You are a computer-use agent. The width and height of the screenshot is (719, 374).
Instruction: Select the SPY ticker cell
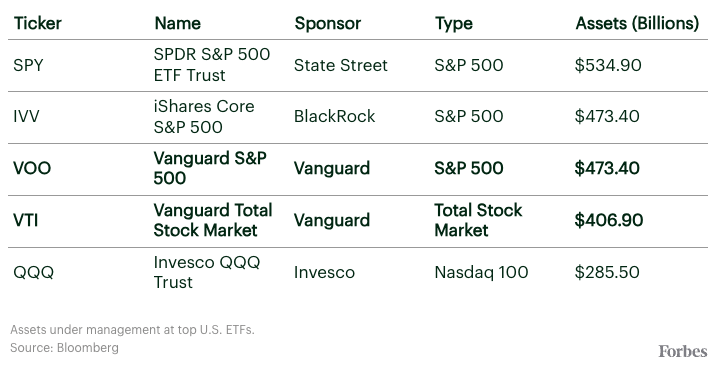pyautogui.click(x=28, y=66)
